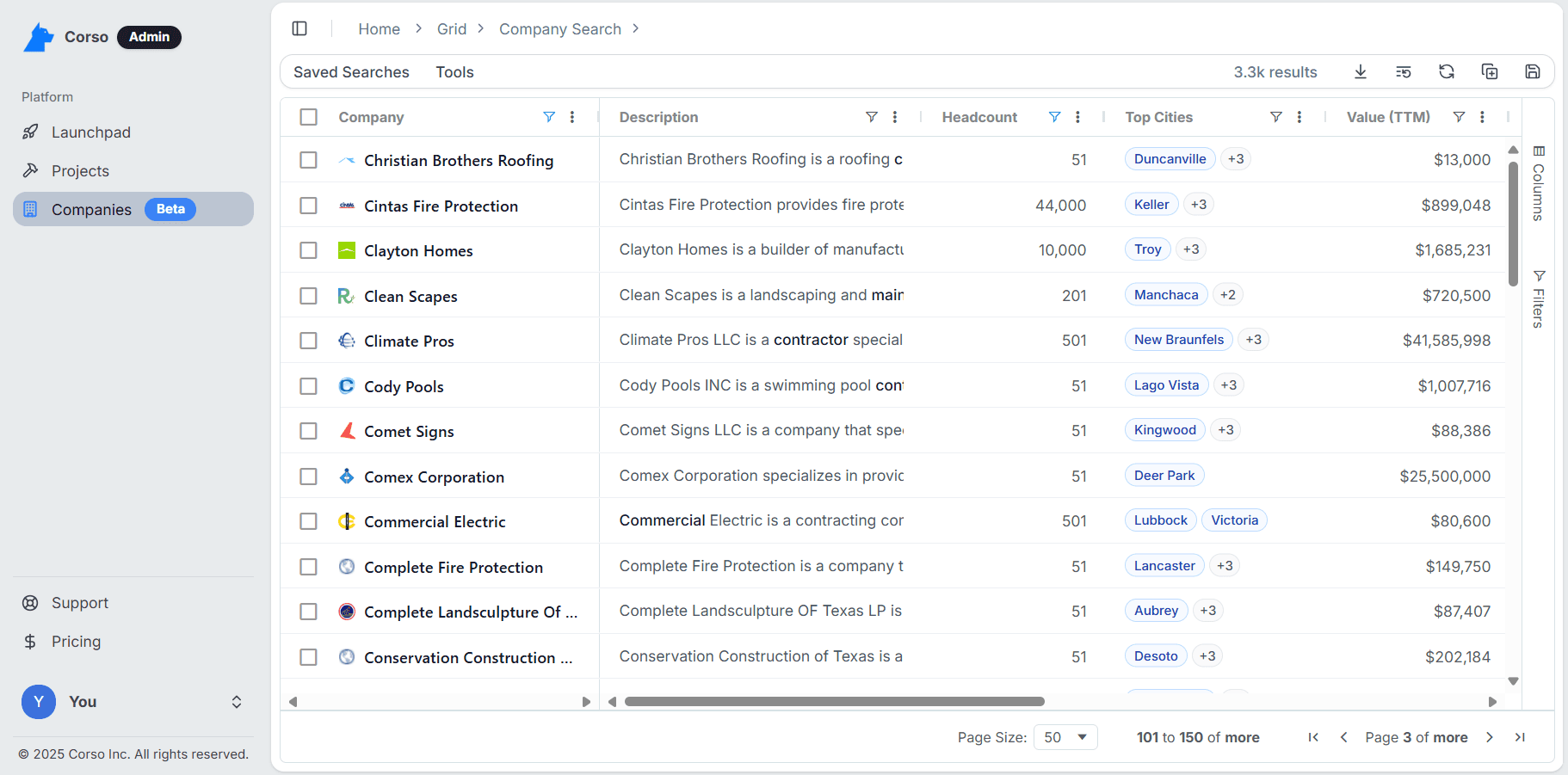Open the Company column options menu

click(572, 117)
